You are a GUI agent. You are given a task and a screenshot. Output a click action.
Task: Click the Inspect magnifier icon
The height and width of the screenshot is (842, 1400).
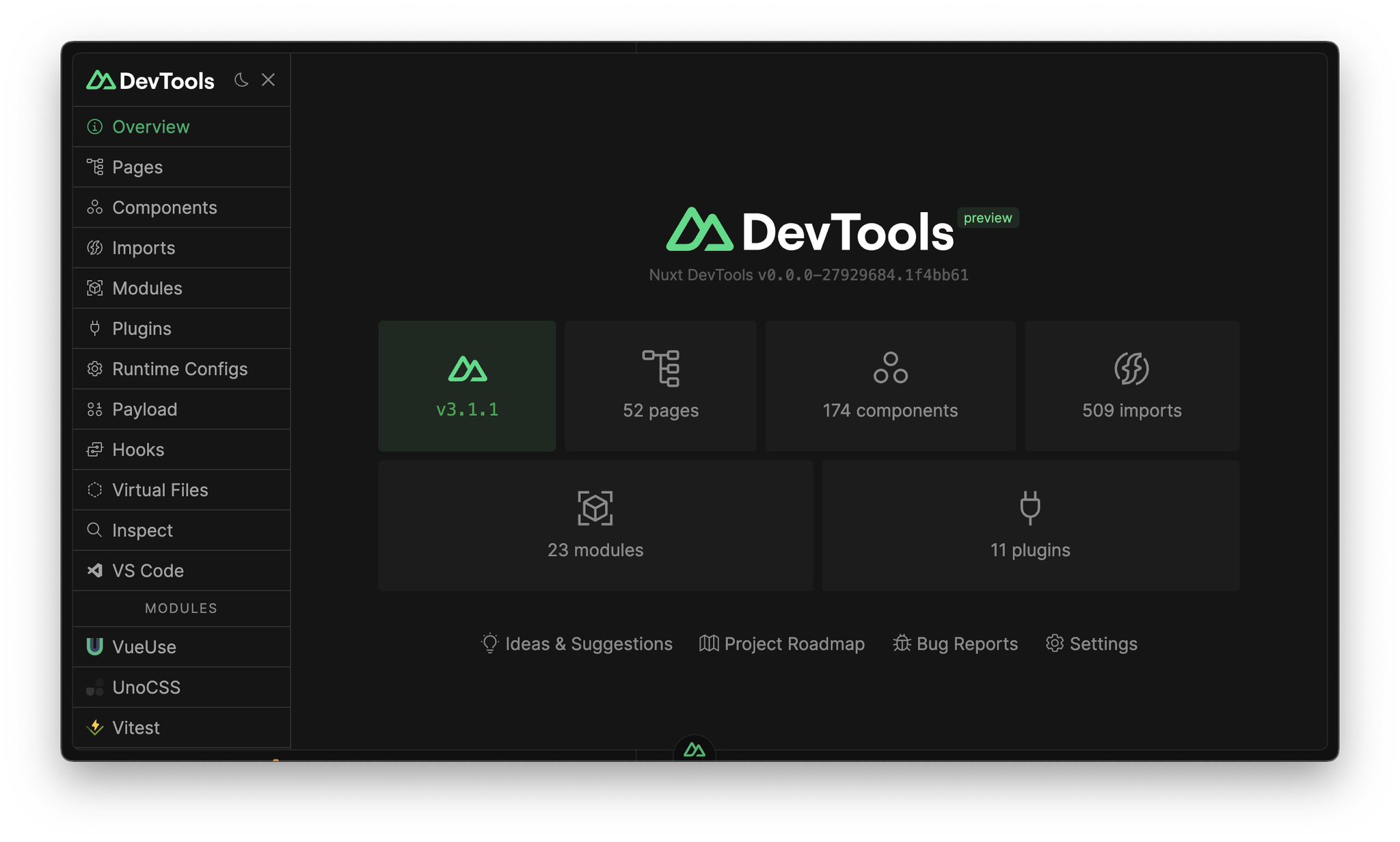coord(95,530)
